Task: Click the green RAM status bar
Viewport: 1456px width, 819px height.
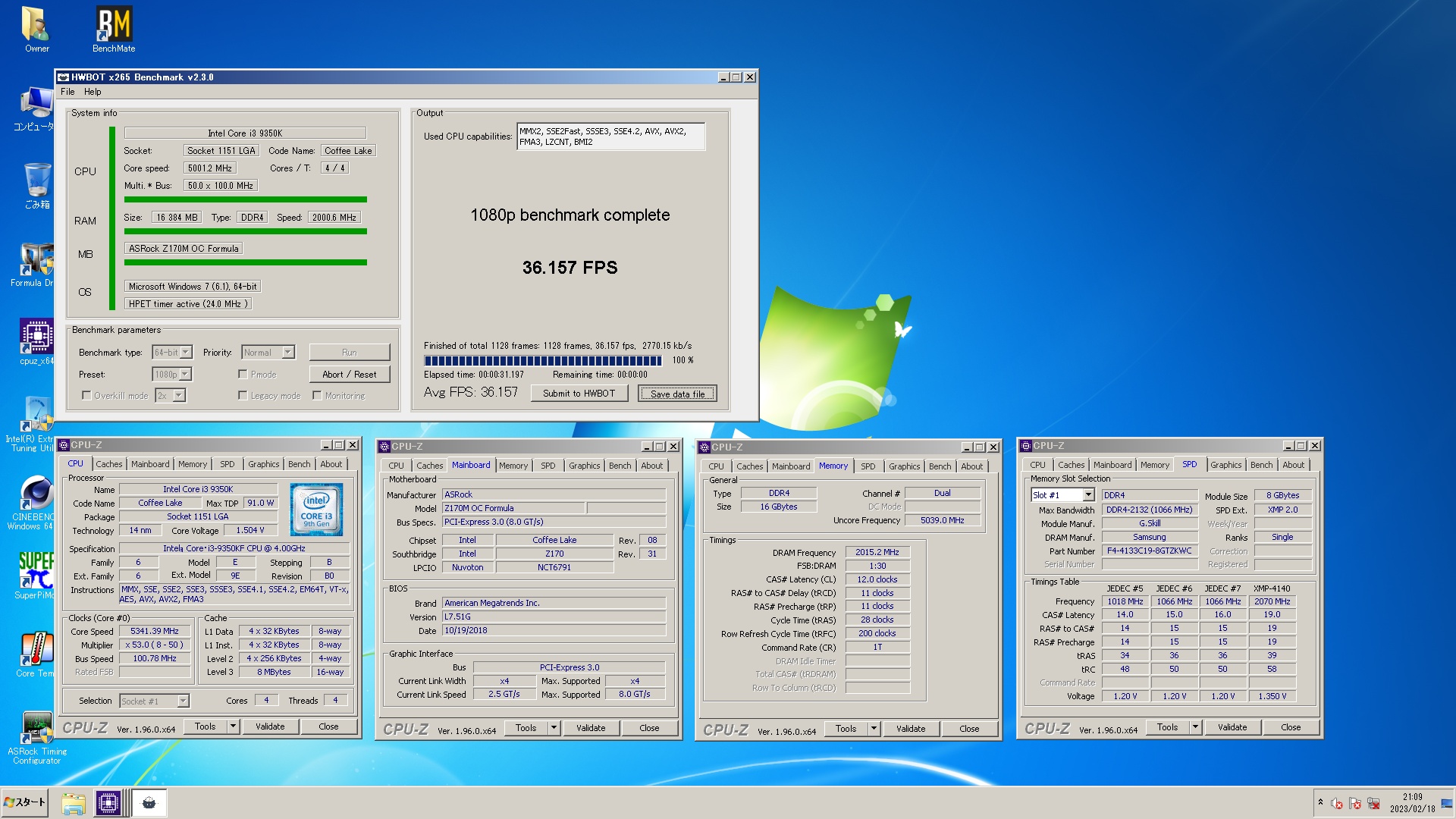Action: coord(246,231)
